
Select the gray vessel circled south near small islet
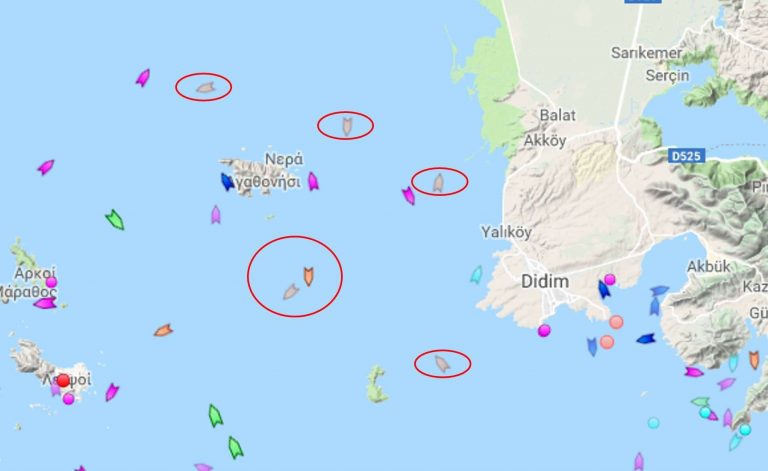point(442,364)
